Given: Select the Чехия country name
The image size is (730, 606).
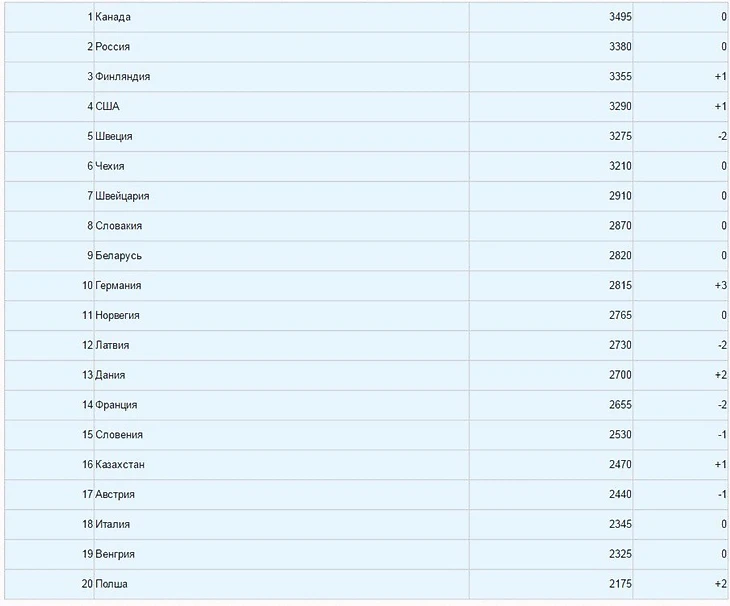Looking at the screenshot, I should [x=109, y=166].
